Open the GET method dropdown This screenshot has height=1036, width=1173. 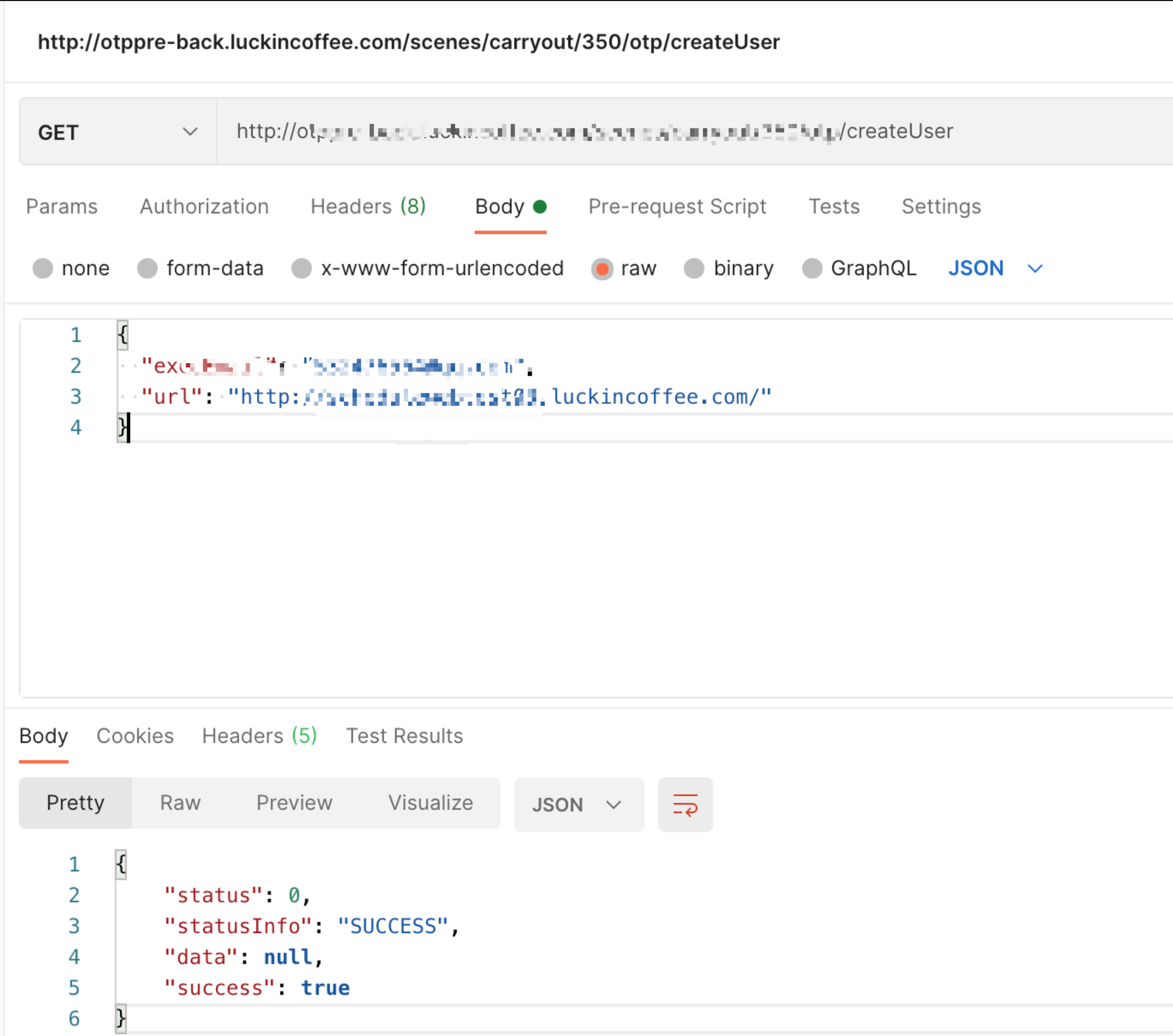[118, 132]
